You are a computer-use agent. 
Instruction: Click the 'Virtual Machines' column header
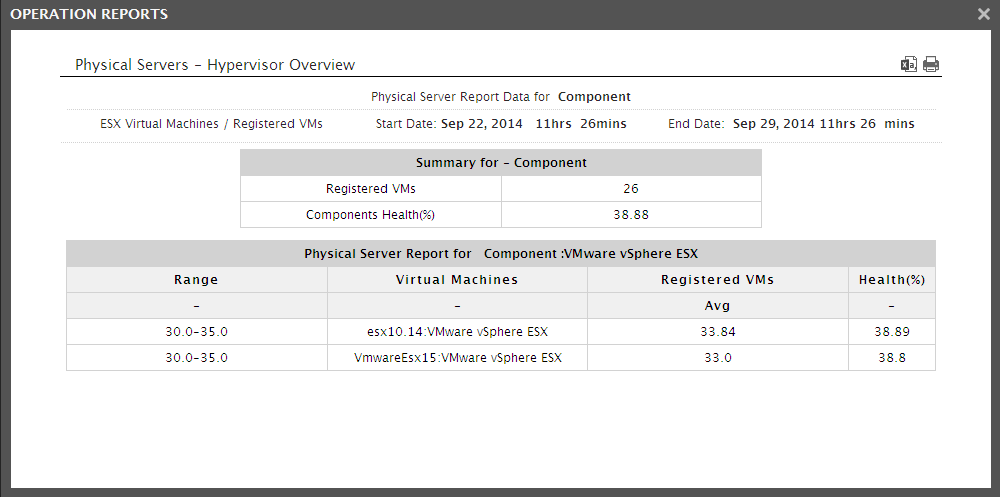457,279
